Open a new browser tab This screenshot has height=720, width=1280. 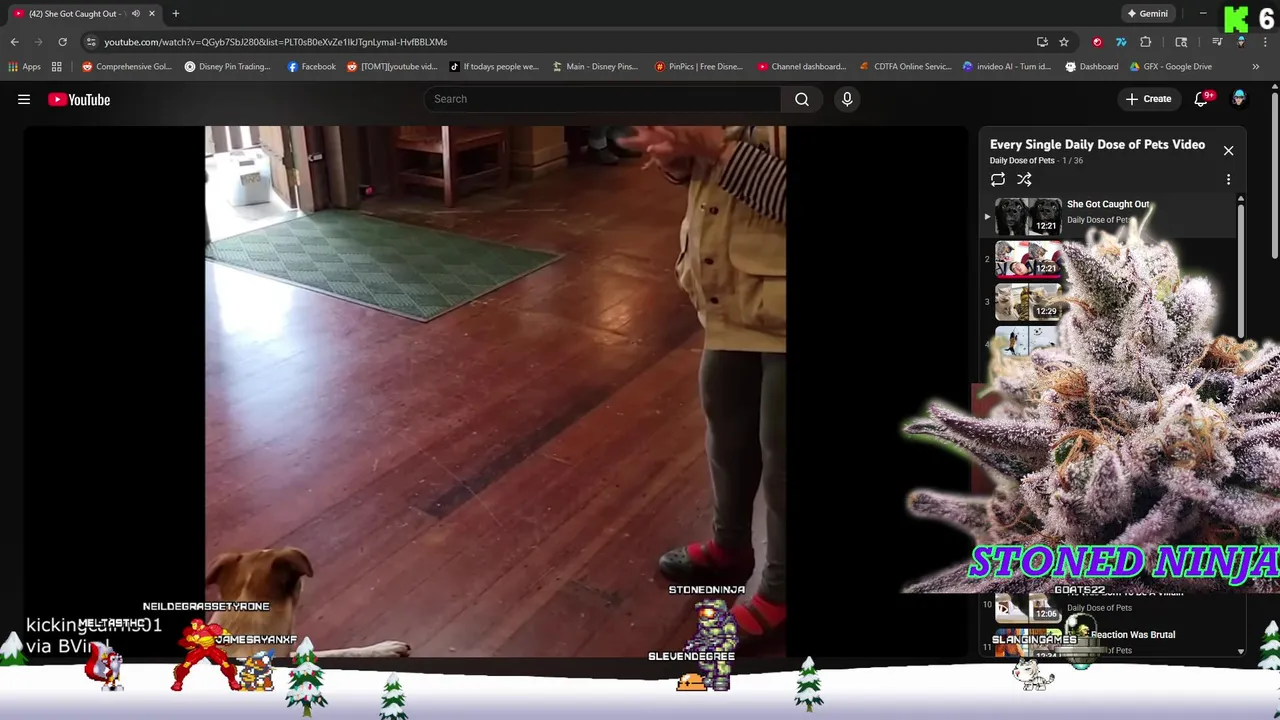[x=175, y=14]
